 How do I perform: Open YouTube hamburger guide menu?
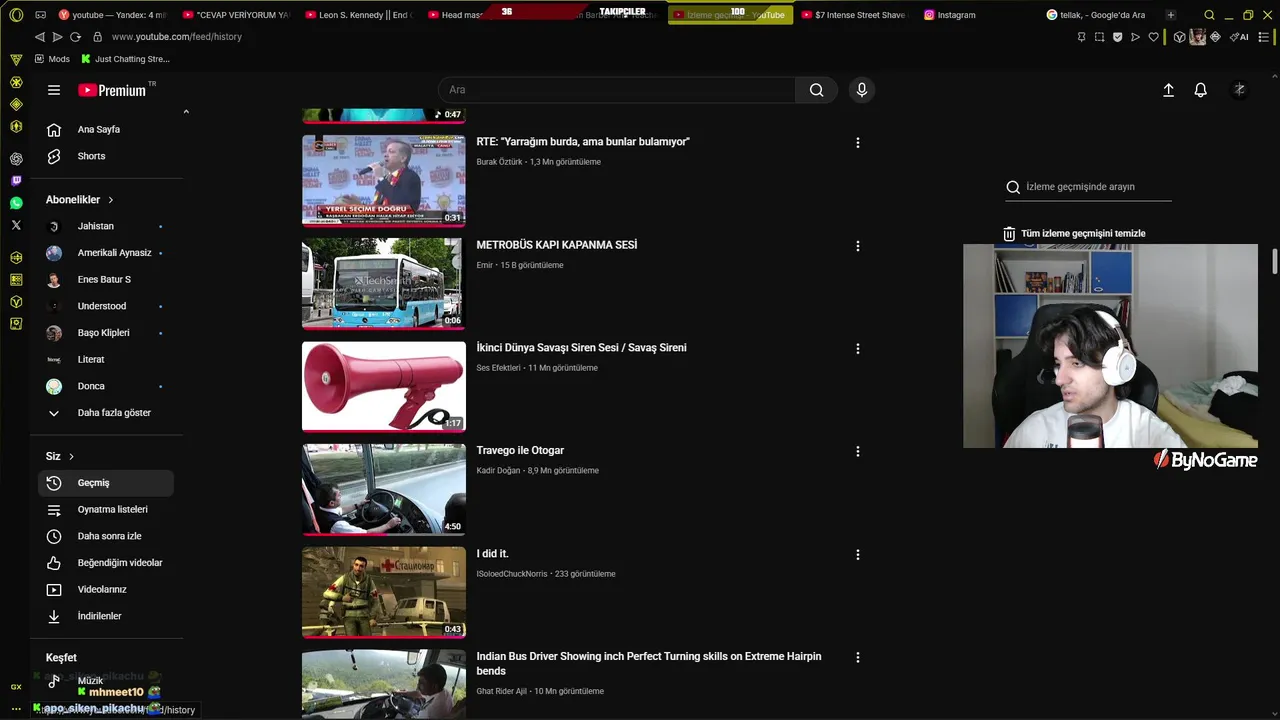(x=54, y=90)
